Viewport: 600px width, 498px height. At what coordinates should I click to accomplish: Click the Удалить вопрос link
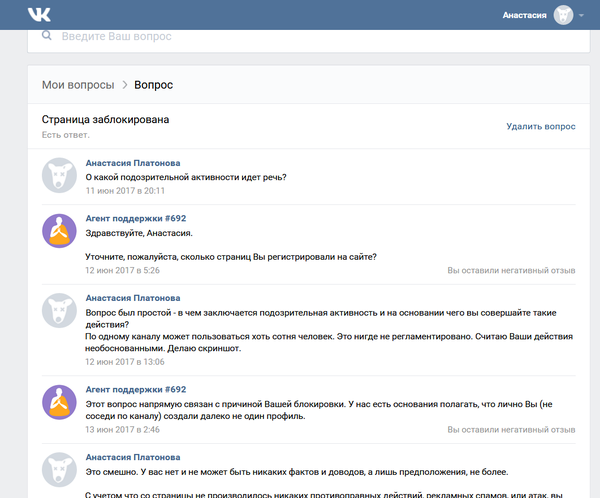[x=541, y=127]
